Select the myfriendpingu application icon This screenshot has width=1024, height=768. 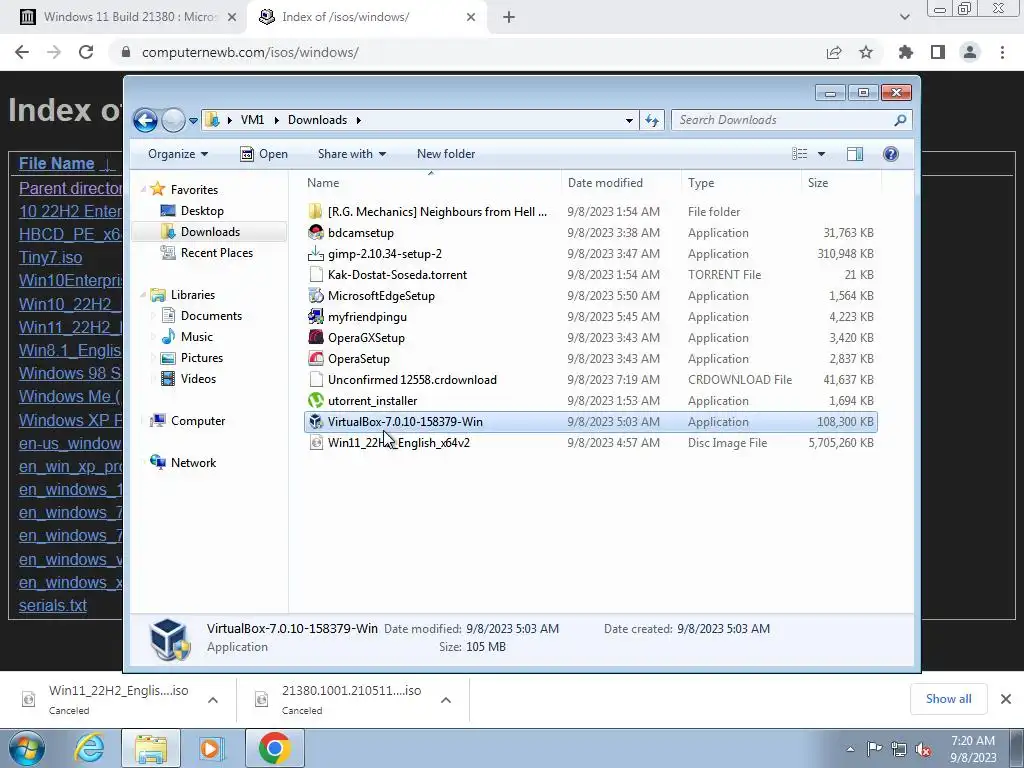(x=316, y=317)
